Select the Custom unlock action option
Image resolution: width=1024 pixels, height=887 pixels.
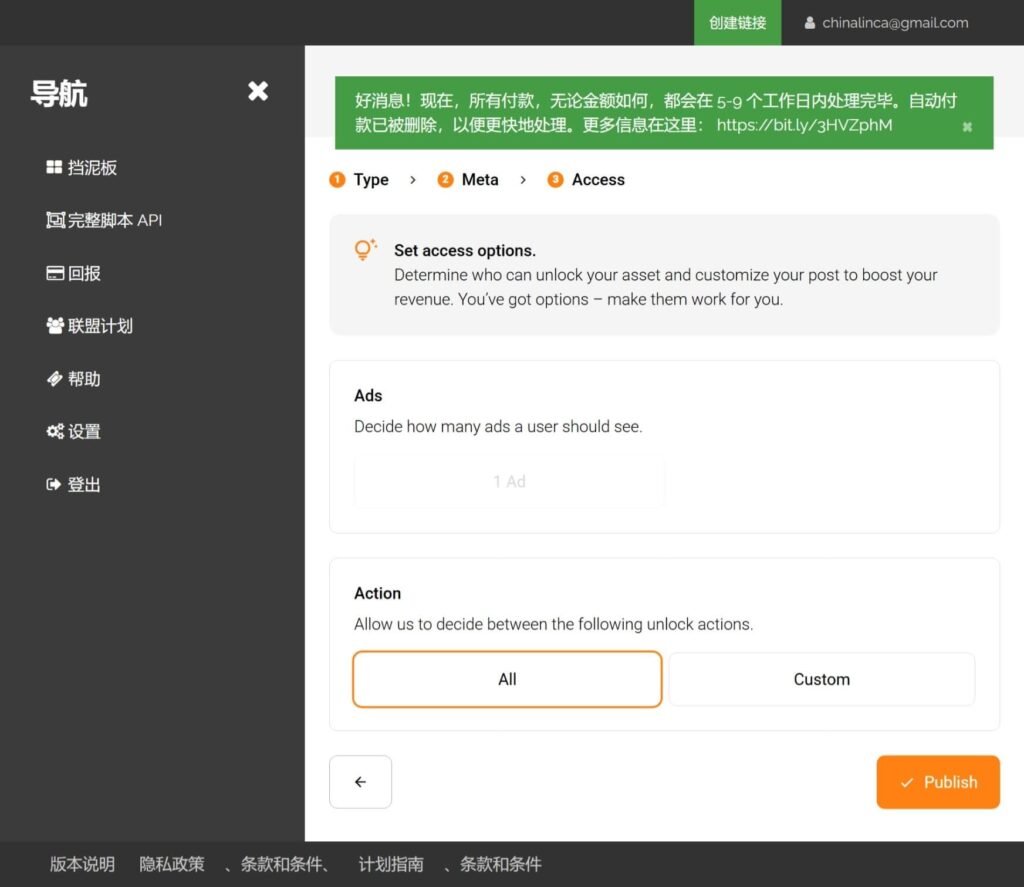click(821, 679)
